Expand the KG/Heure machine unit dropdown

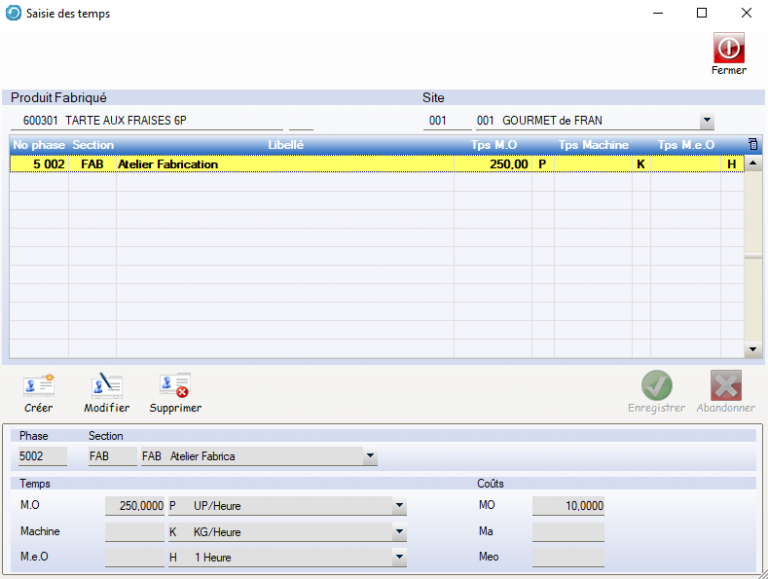pos(399,532)
